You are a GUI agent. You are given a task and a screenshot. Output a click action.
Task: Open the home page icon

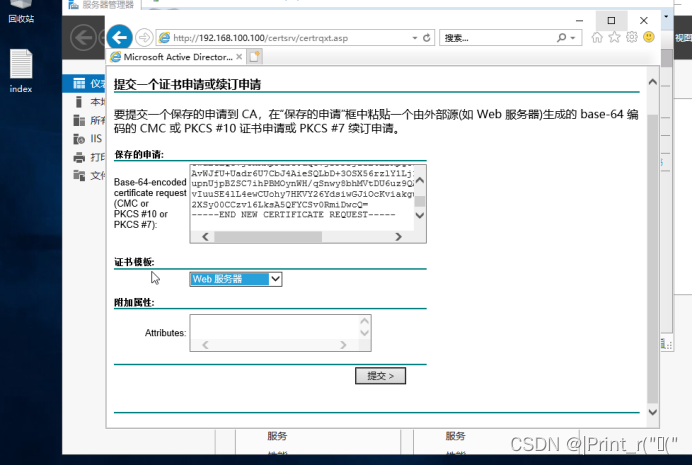tap(597, 38)
